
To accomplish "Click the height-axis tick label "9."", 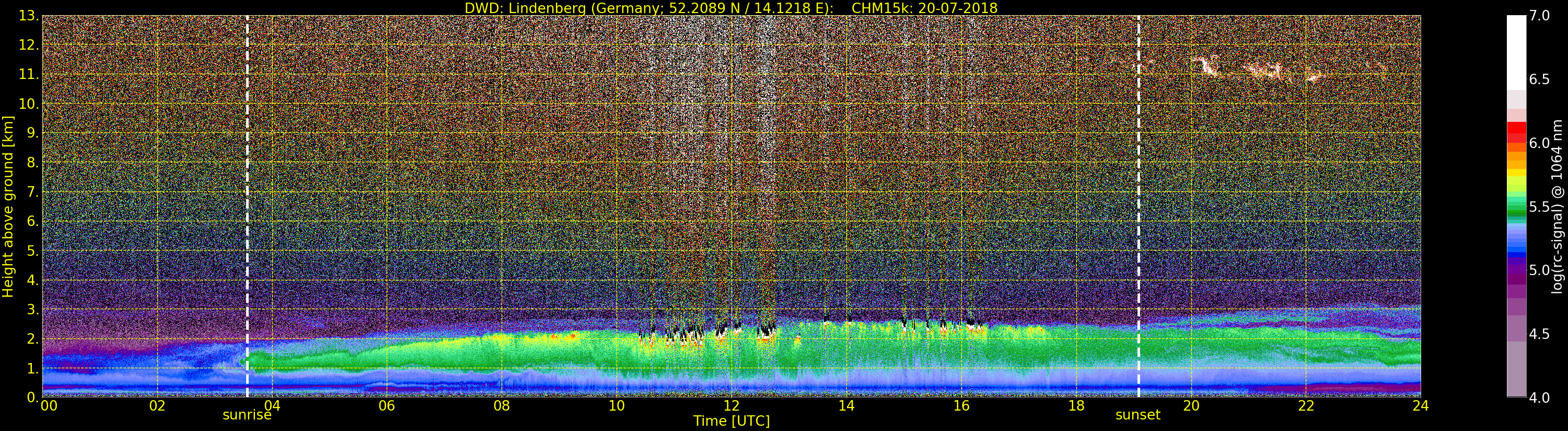I will tap(33, 133).
